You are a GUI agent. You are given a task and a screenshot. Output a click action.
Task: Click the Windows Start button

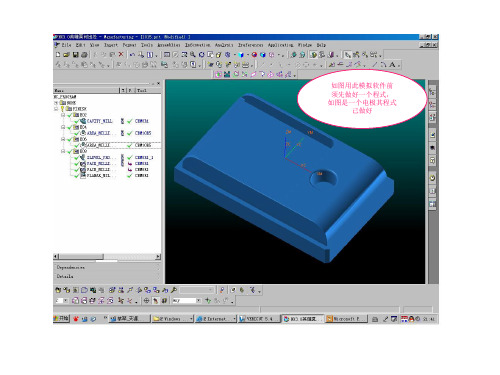(61, 319)
